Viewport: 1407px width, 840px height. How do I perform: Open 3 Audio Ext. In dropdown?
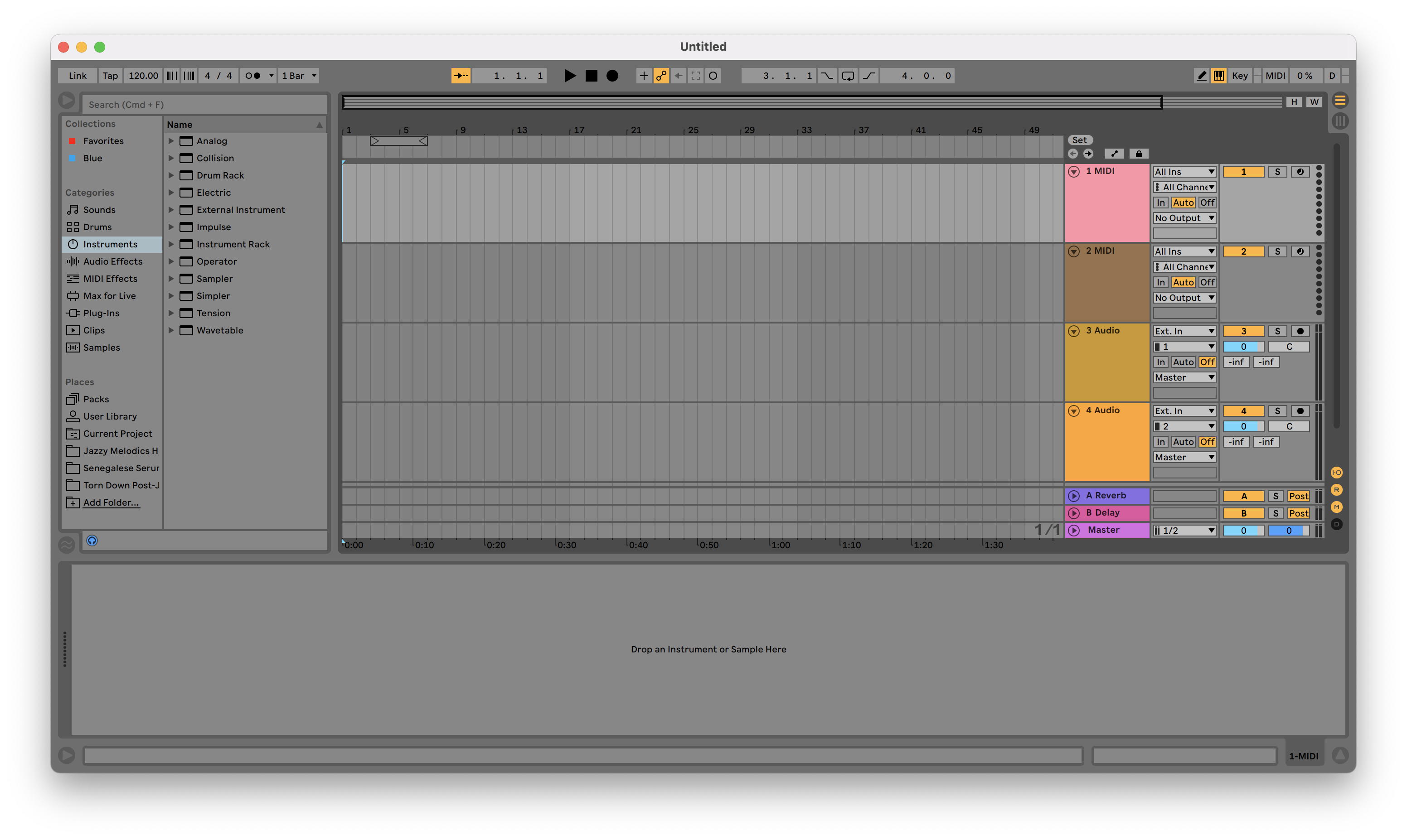click(x=1184, y=331)
